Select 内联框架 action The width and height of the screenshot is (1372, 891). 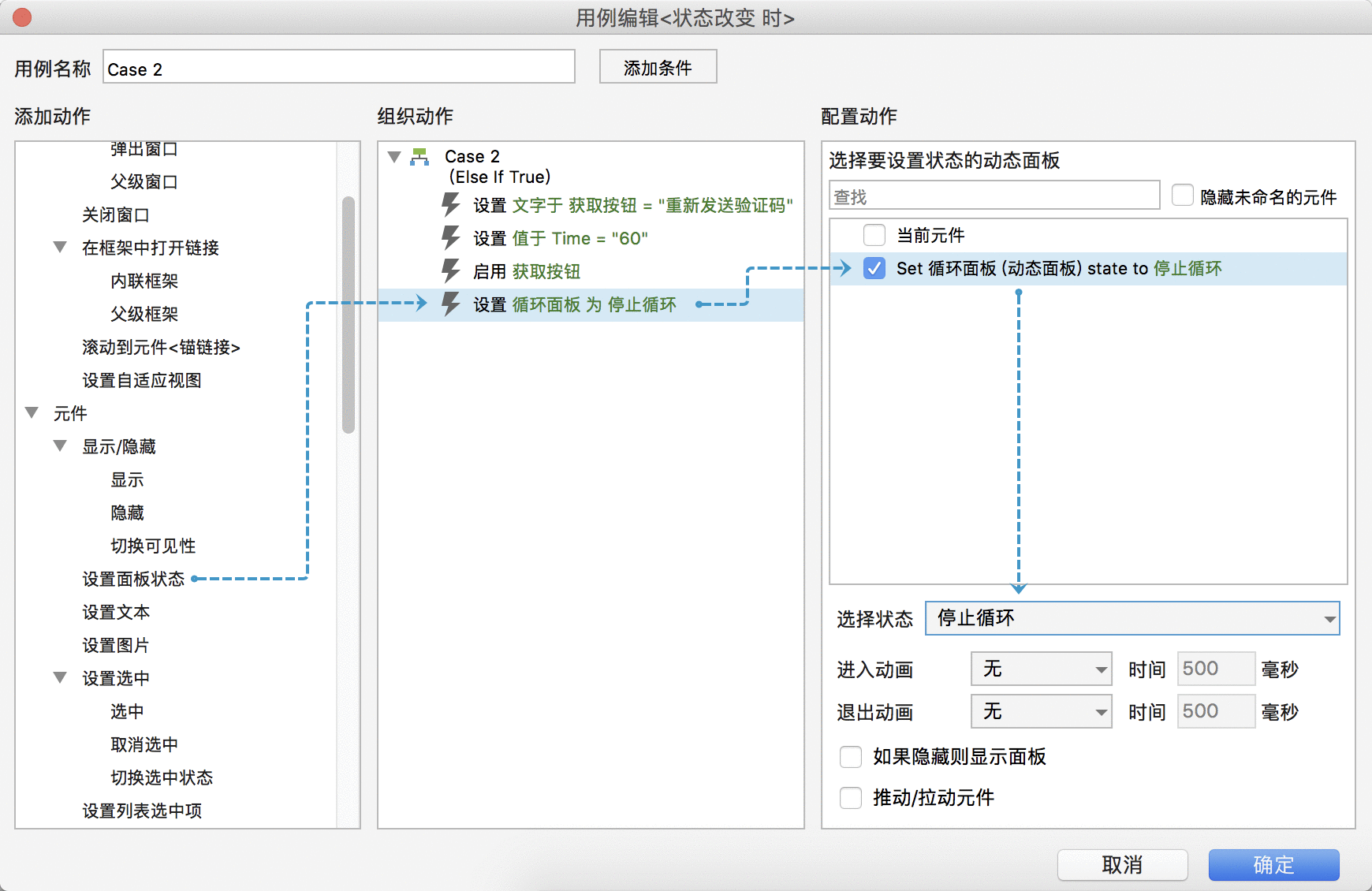(144, 281)
